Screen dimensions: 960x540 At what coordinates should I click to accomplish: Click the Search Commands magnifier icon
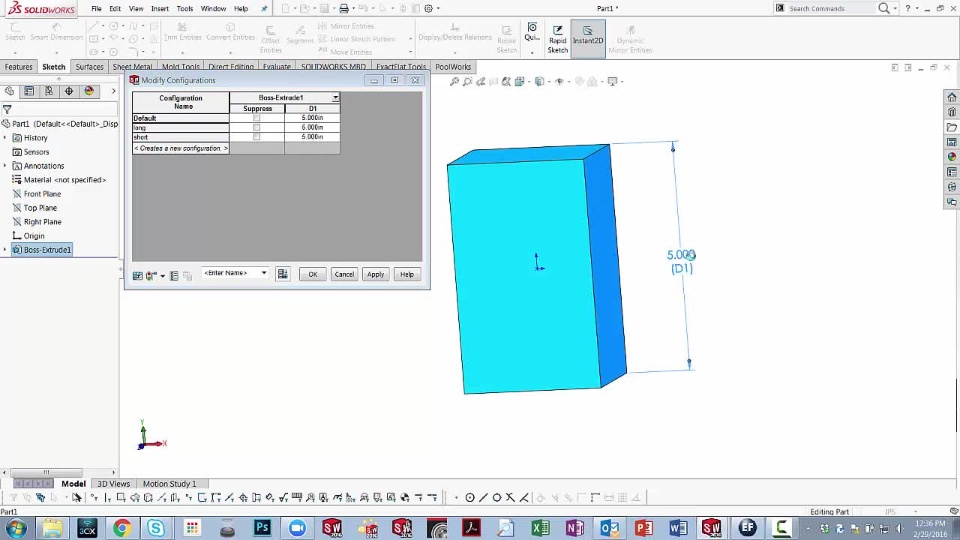(x=883, y=9)
